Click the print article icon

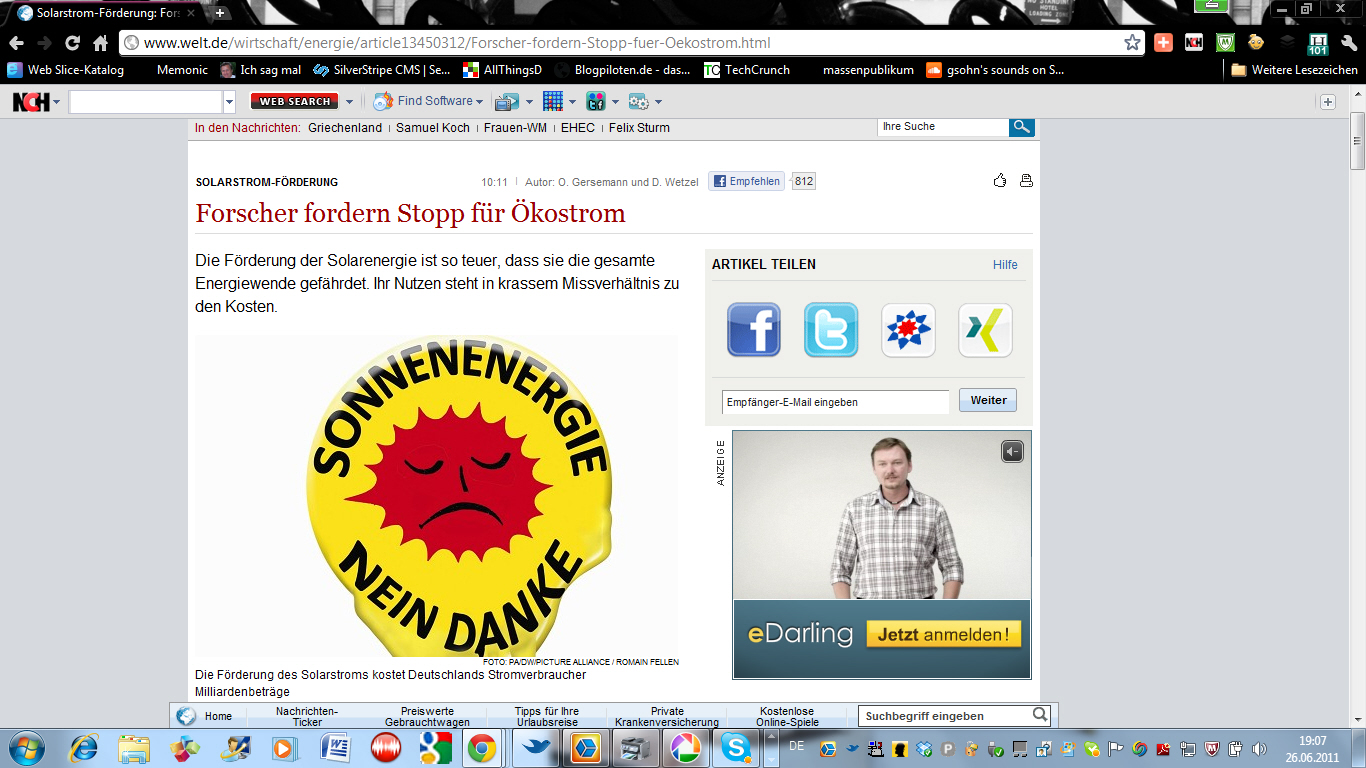pos(1025,181)
